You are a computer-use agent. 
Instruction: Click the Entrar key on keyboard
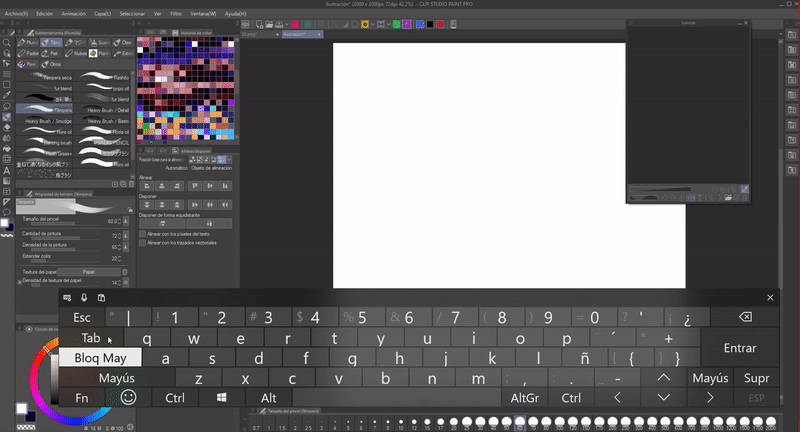coord(740,348)
